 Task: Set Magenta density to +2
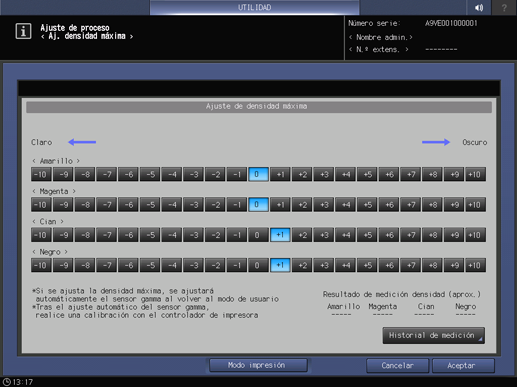pyautogui.click(x=302, y=205)
